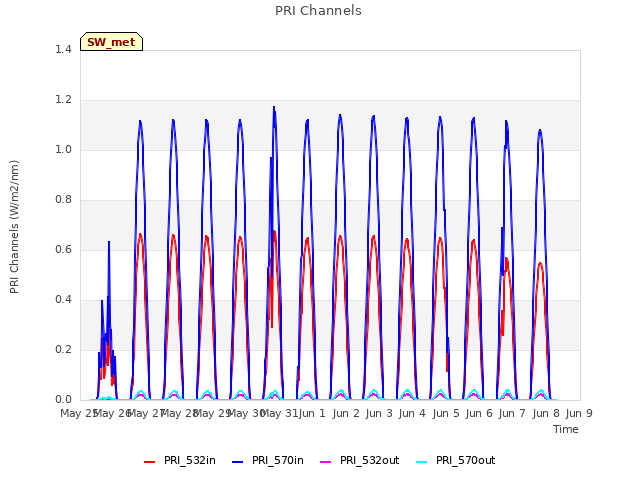Click the magenta PRI_532out legend swatch

pos(326,462)
